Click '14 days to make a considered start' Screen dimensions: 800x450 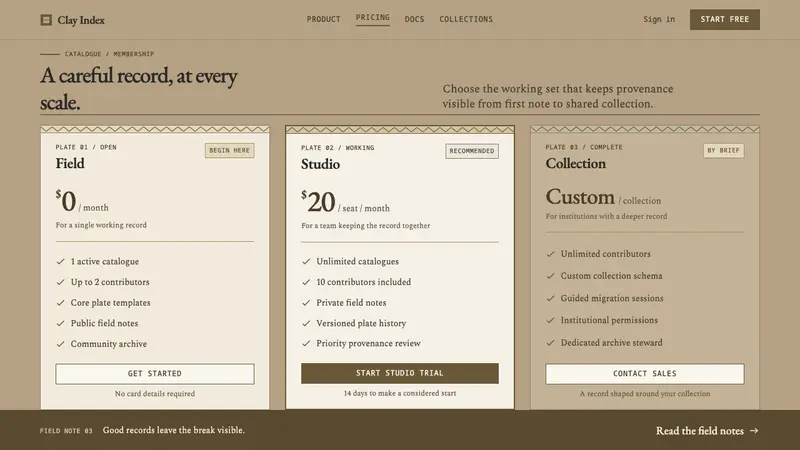400,393
